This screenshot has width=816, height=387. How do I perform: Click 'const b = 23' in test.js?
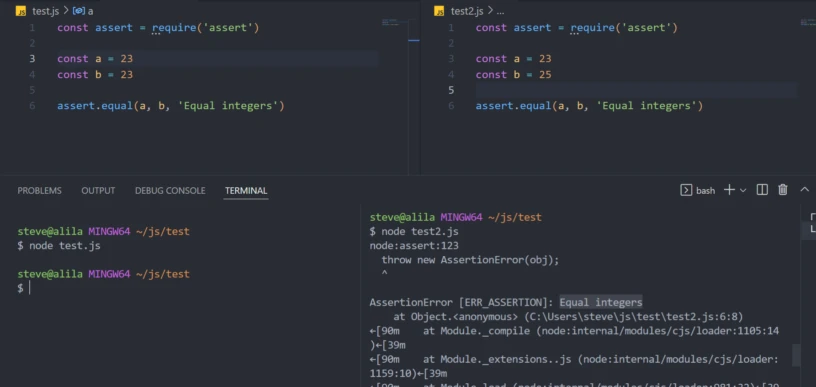click(95, 75)
